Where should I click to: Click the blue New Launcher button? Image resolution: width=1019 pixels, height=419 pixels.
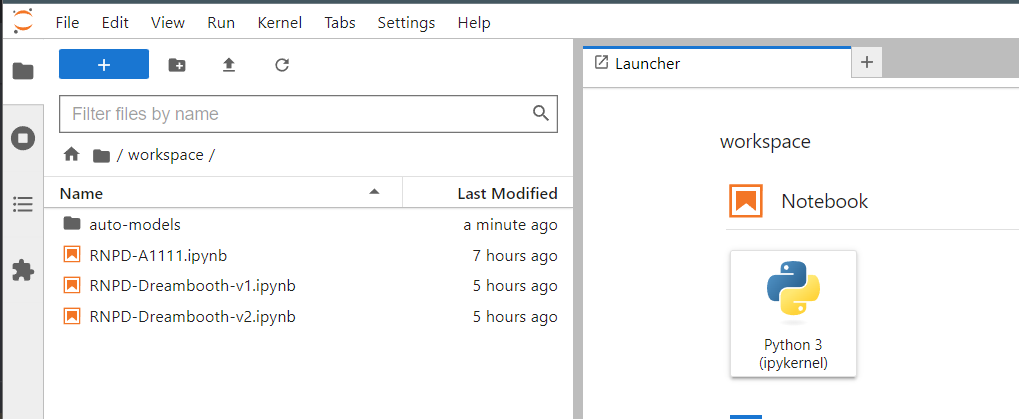coord(104,64)
